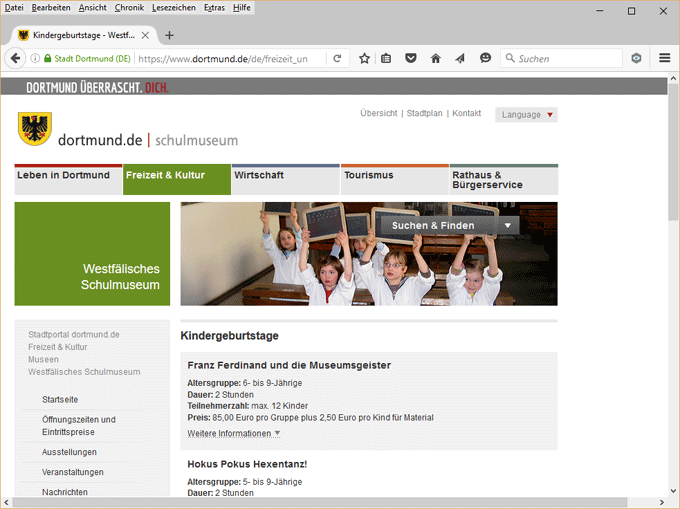
Task: Click the URL address field
Action: point(230,59)
